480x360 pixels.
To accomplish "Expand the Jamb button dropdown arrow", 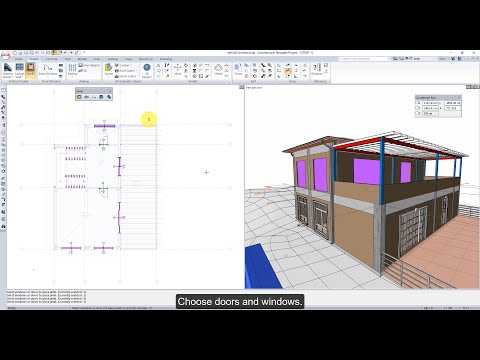I will pos(30,77).
